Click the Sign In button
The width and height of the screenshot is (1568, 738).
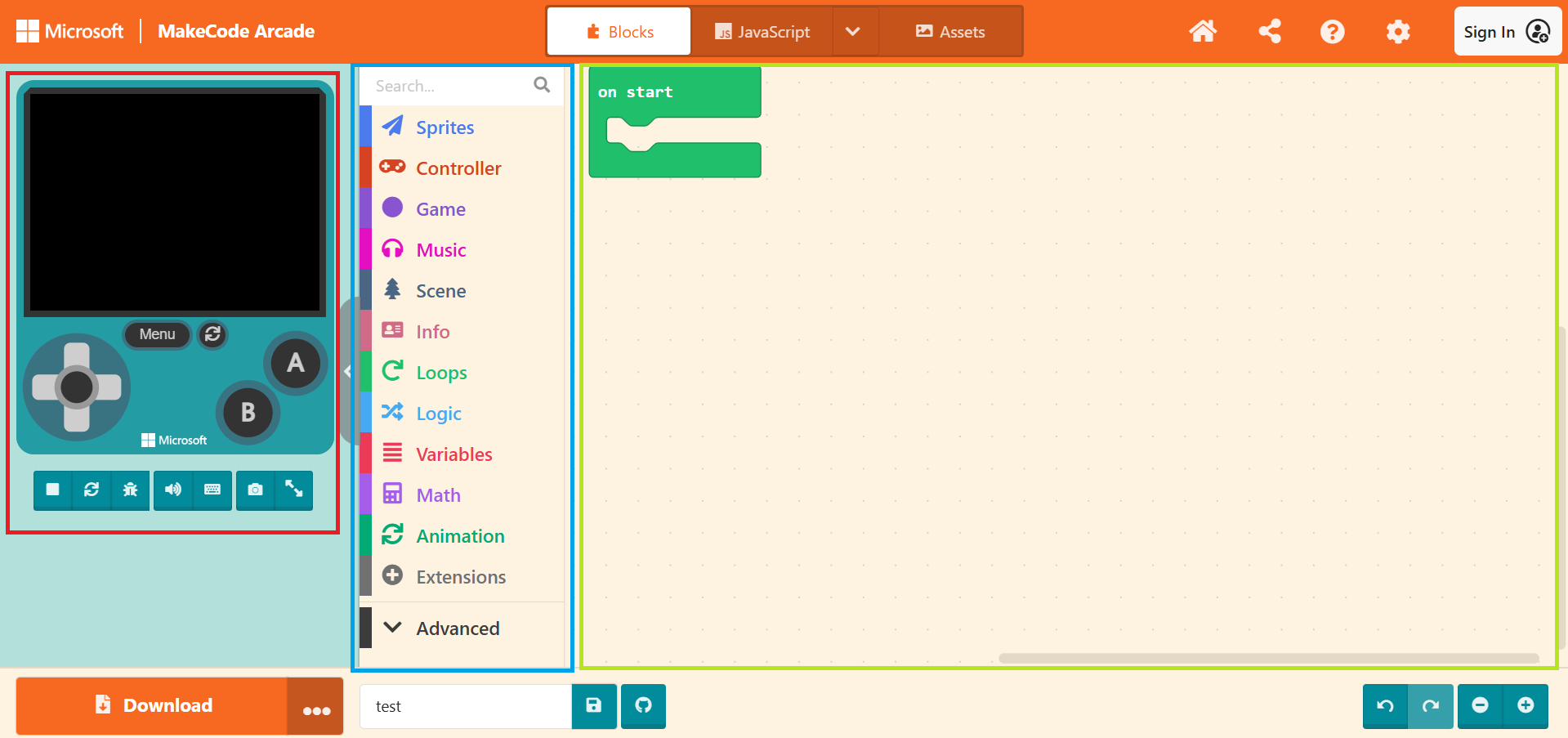[1506, 32]
